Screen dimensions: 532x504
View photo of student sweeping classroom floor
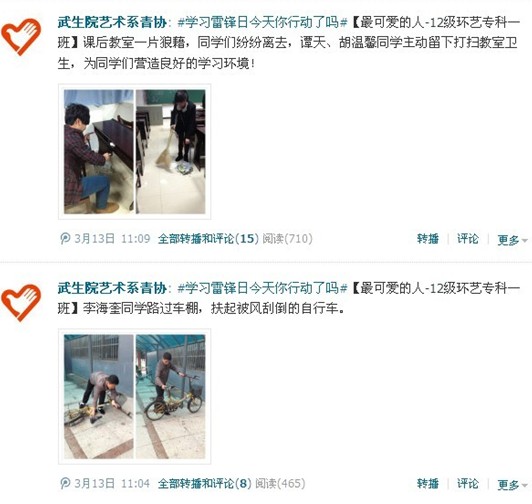(171, 152)
